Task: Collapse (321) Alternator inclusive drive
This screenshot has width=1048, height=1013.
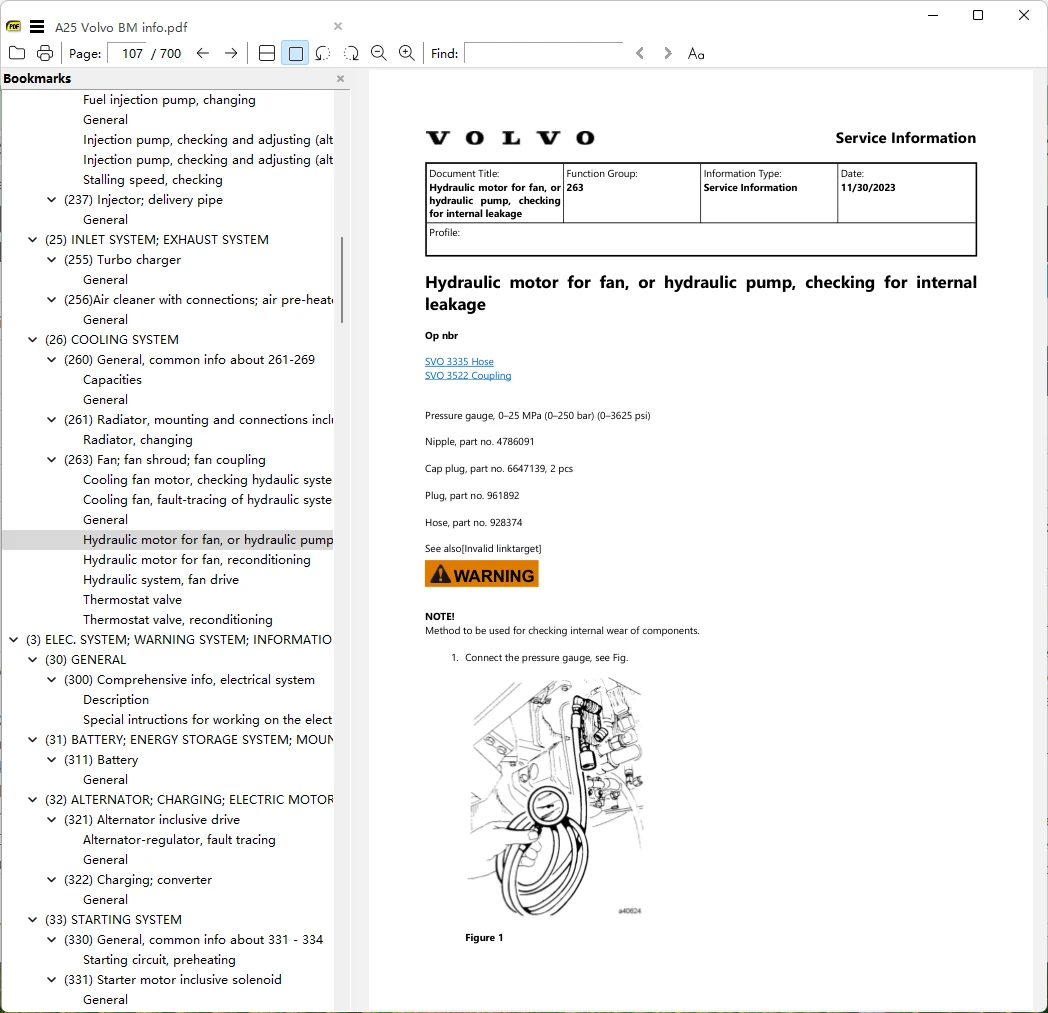Action: 51,820
